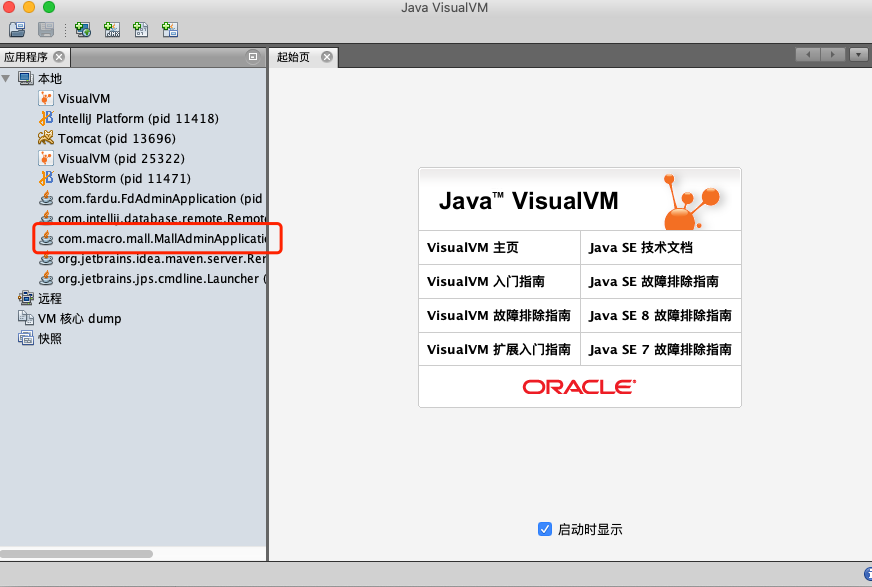Open the document list dropdown arrow
872x587 pixels.
pyautogui.click(x=859, y=54)
